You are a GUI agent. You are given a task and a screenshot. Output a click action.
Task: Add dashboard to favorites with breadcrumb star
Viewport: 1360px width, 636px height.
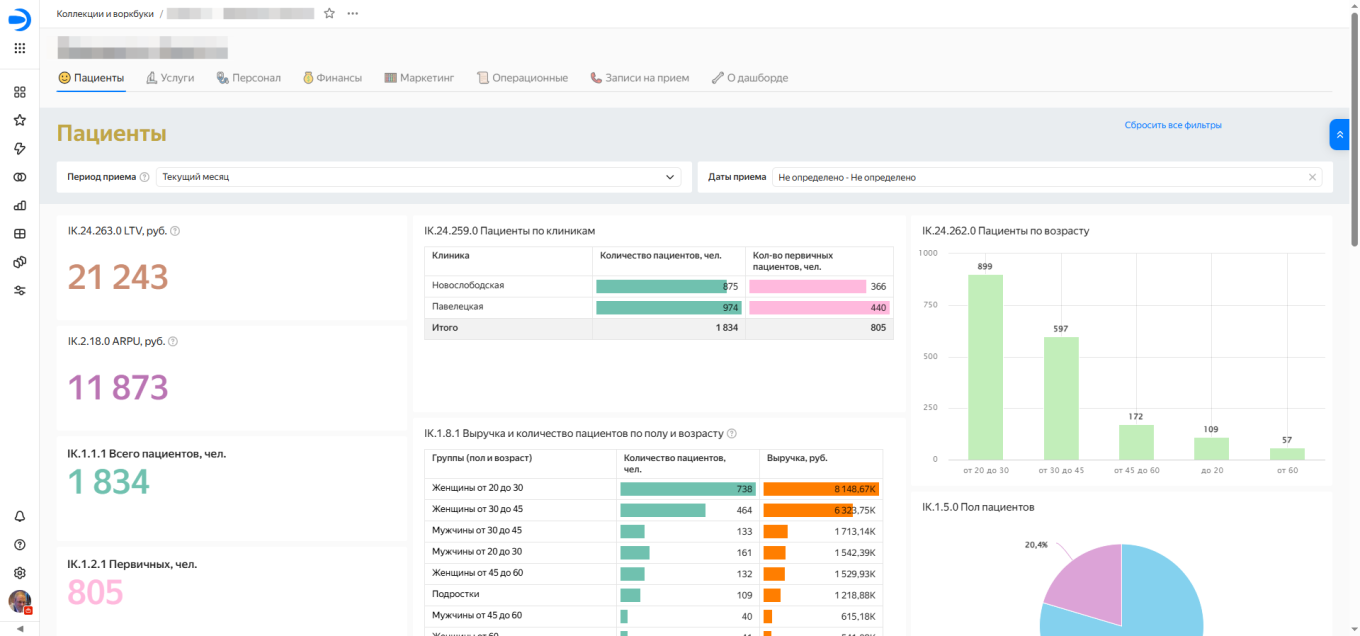pyautogui.click(x=329, y=13)
